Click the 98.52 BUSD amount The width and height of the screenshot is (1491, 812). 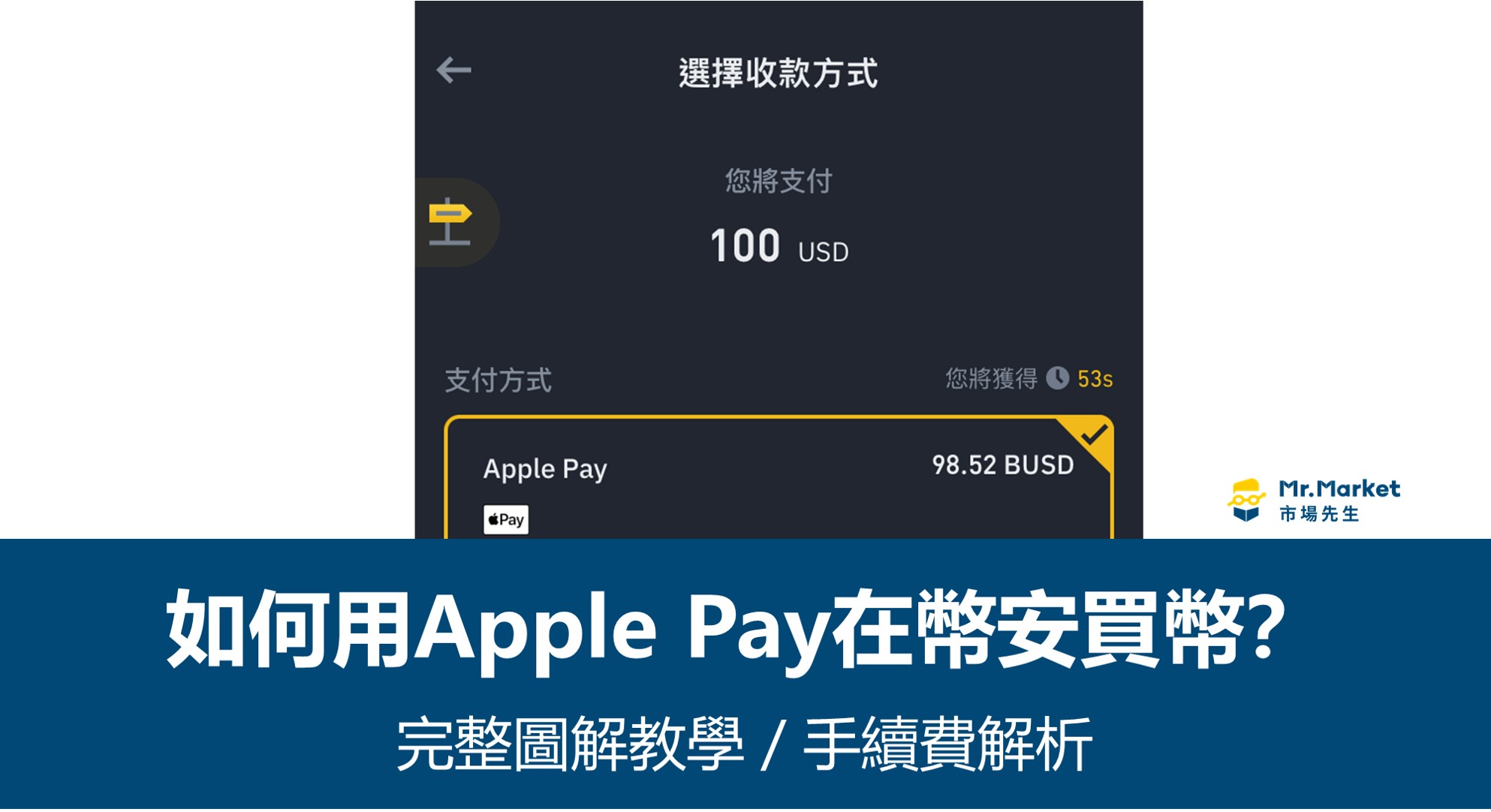click(x=1002, y=465)
